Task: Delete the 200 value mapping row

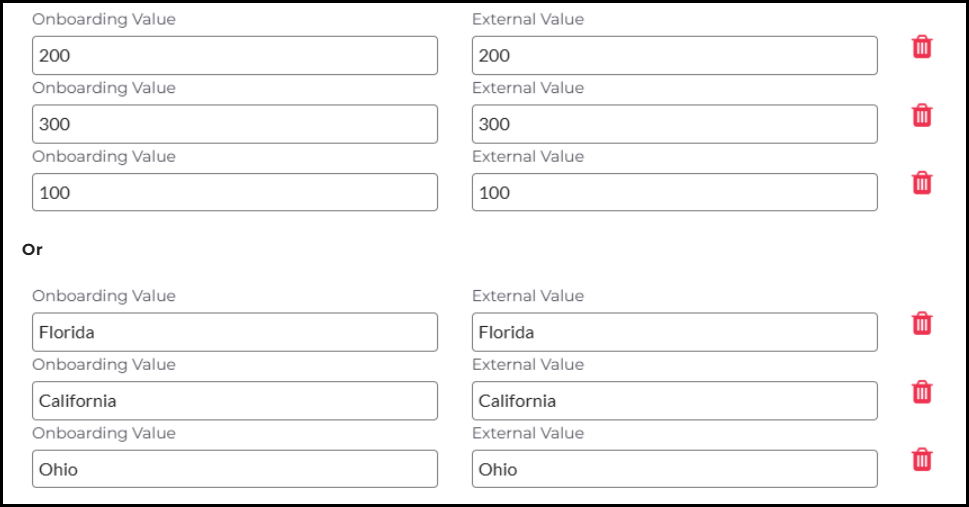Action: [922, 47]
